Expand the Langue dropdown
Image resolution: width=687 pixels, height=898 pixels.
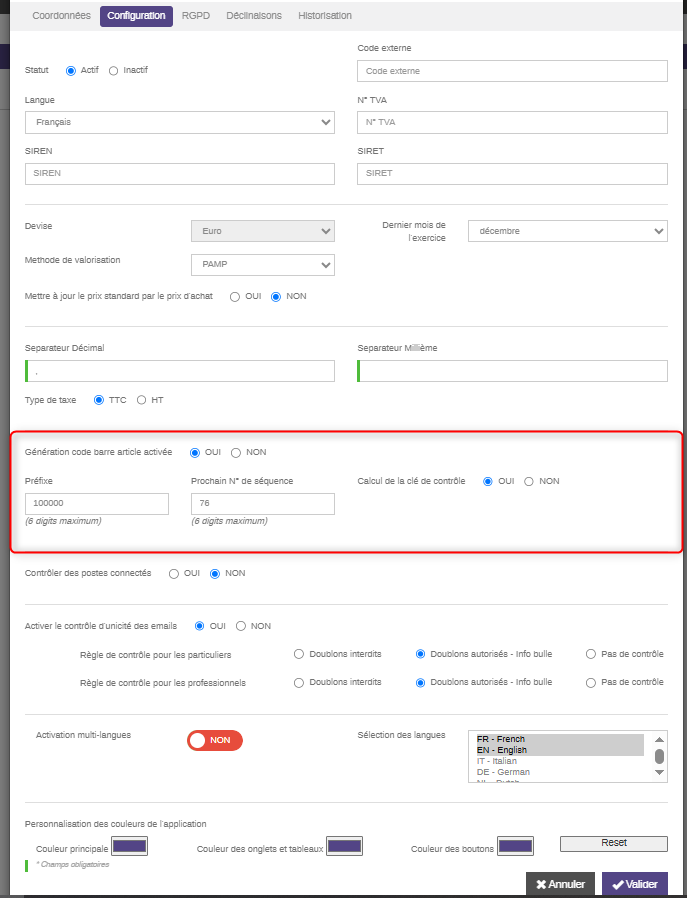[180, 122]
